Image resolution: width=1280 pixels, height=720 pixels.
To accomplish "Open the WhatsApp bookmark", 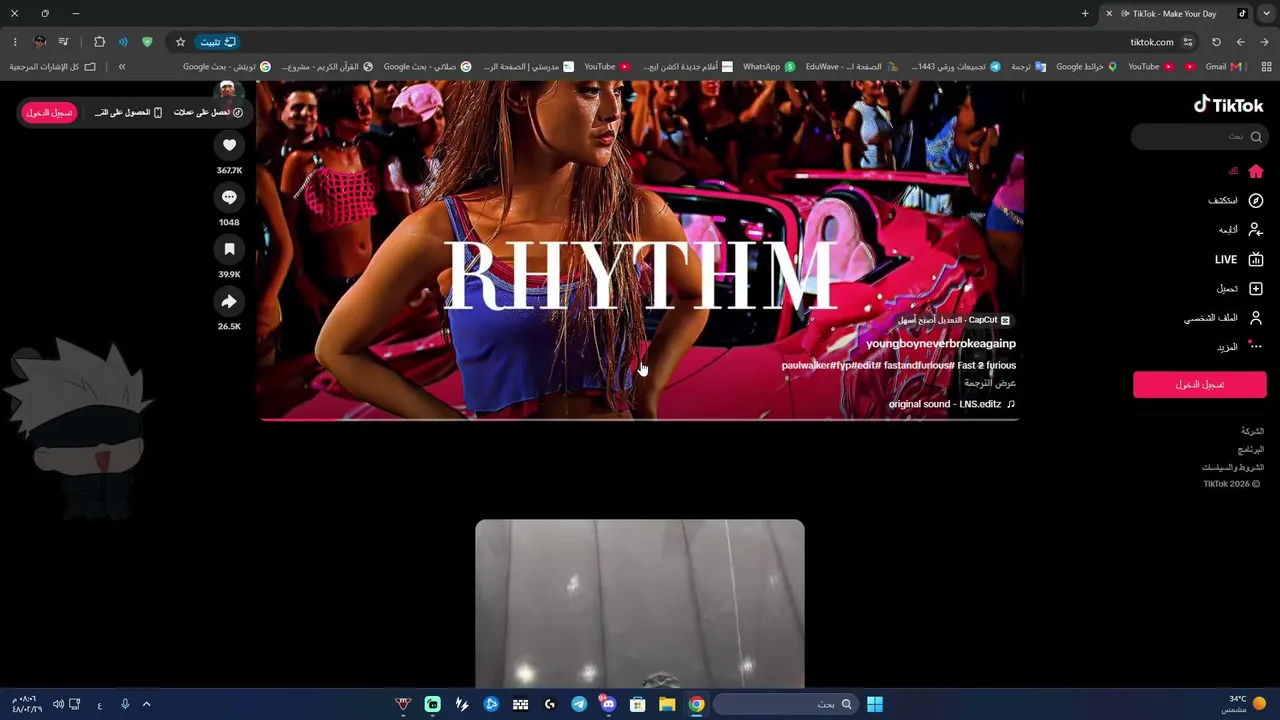I will click(x=769, y=67).
